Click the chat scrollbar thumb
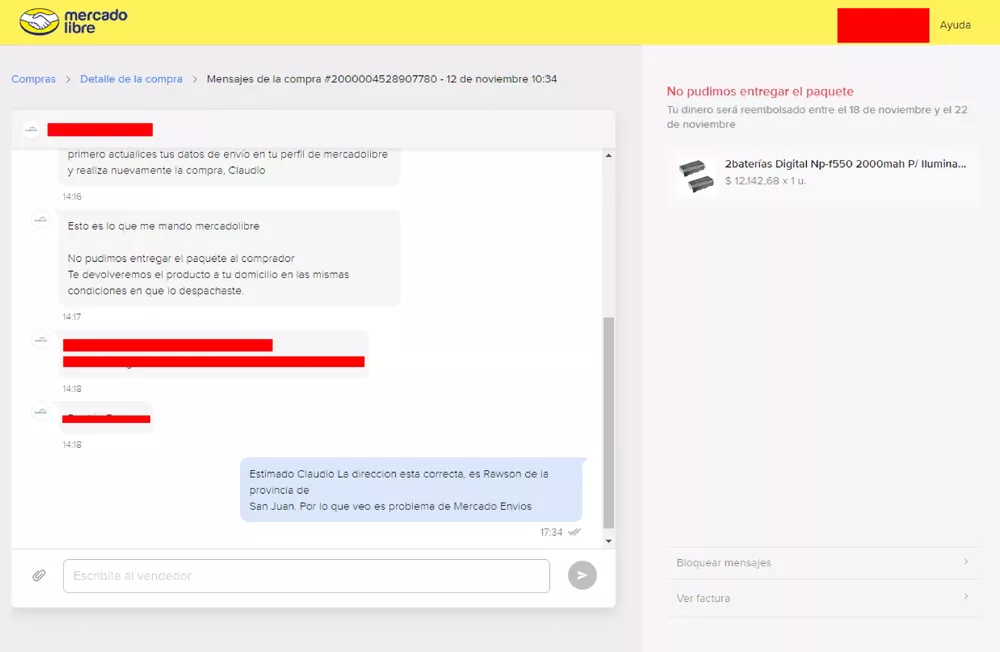1000x652 pixels. coord(608,420)
